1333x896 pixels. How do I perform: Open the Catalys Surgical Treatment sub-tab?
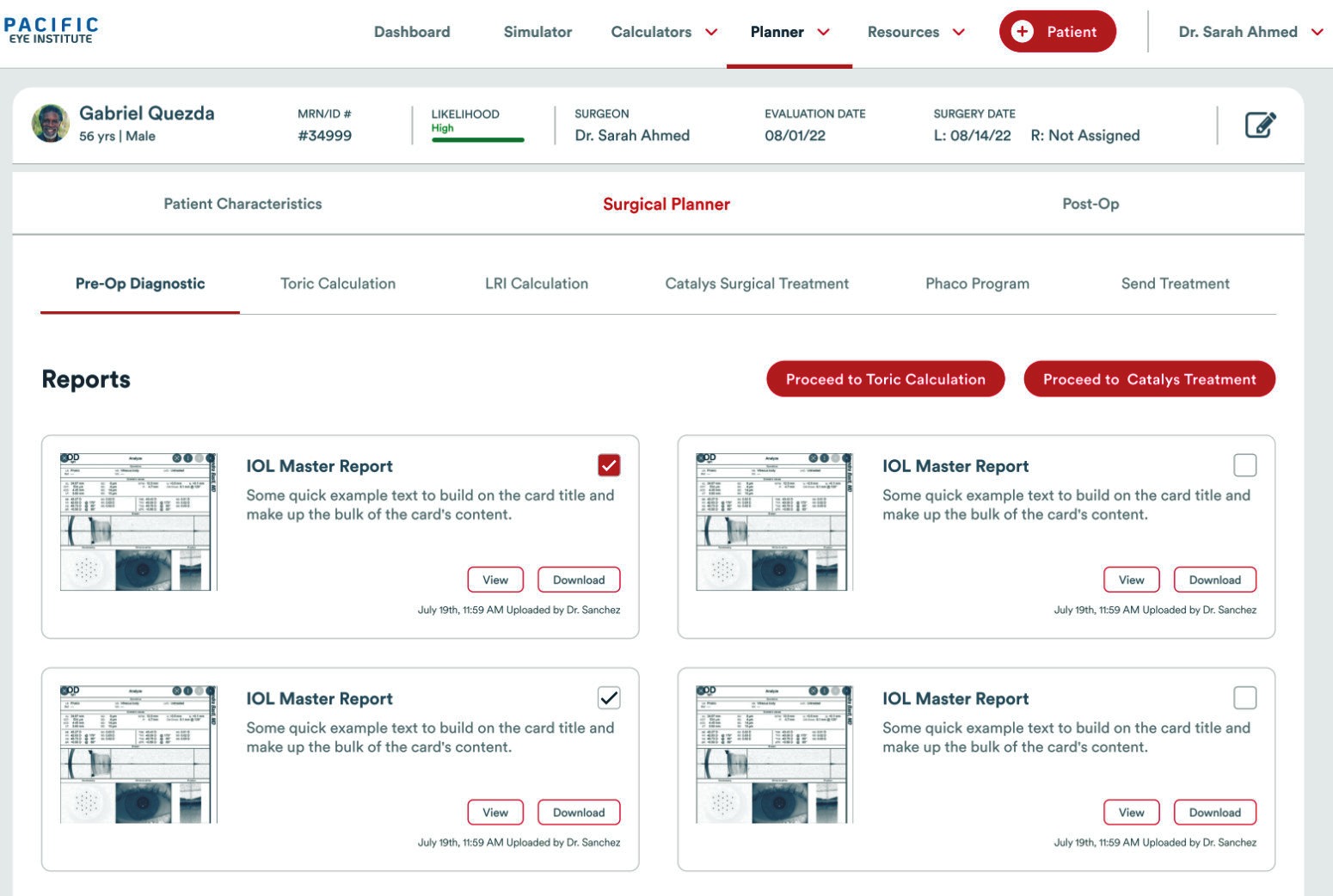(757, 284)
